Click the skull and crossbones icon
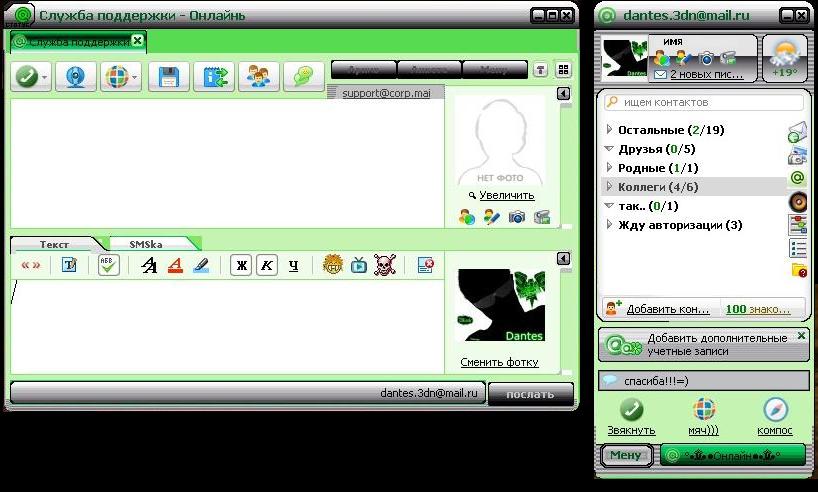818x492 pixels. pos(385,265)
